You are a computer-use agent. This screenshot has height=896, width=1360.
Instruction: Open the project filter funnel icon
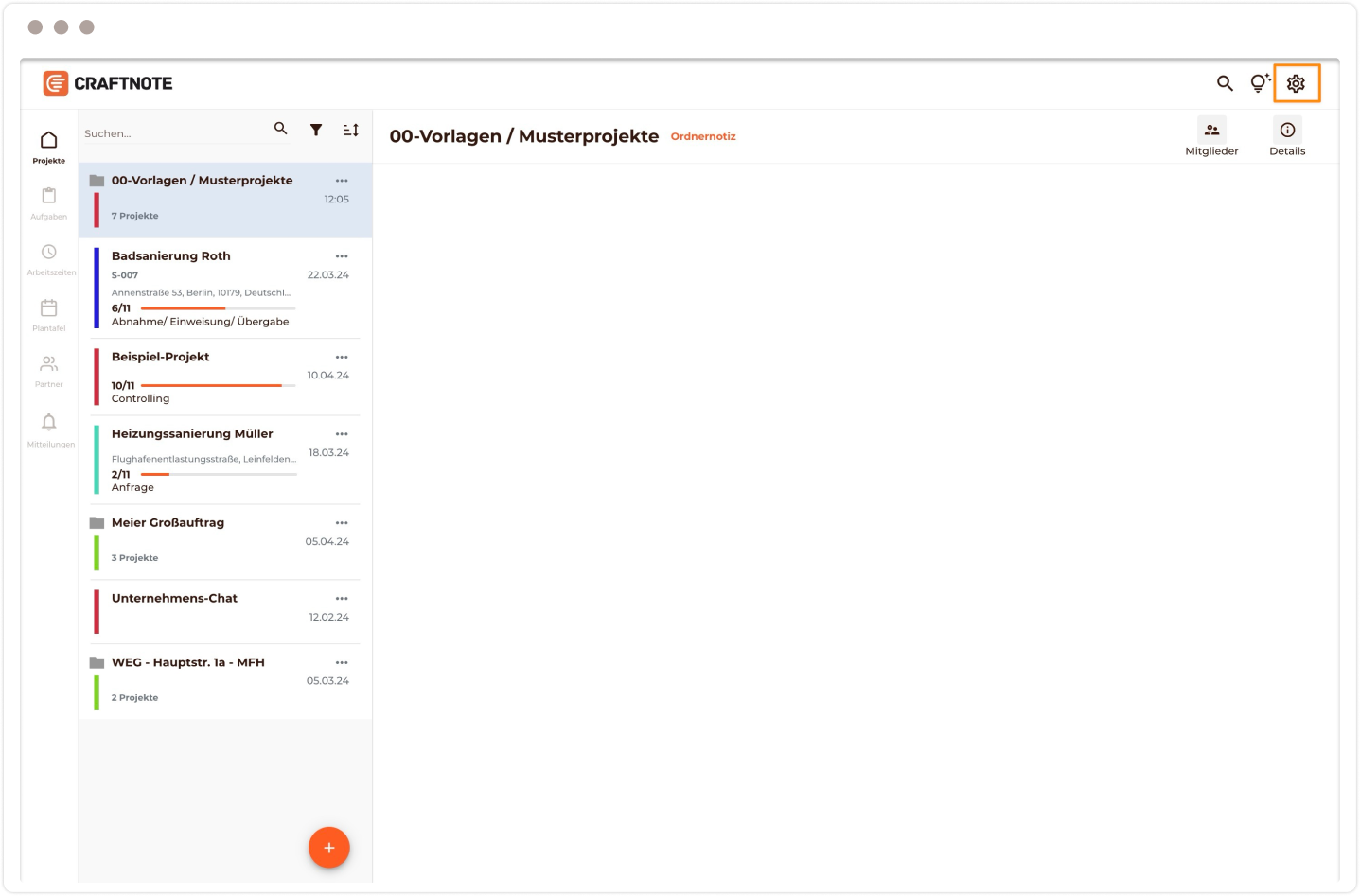pyautogui.click(x=316, y=130)
